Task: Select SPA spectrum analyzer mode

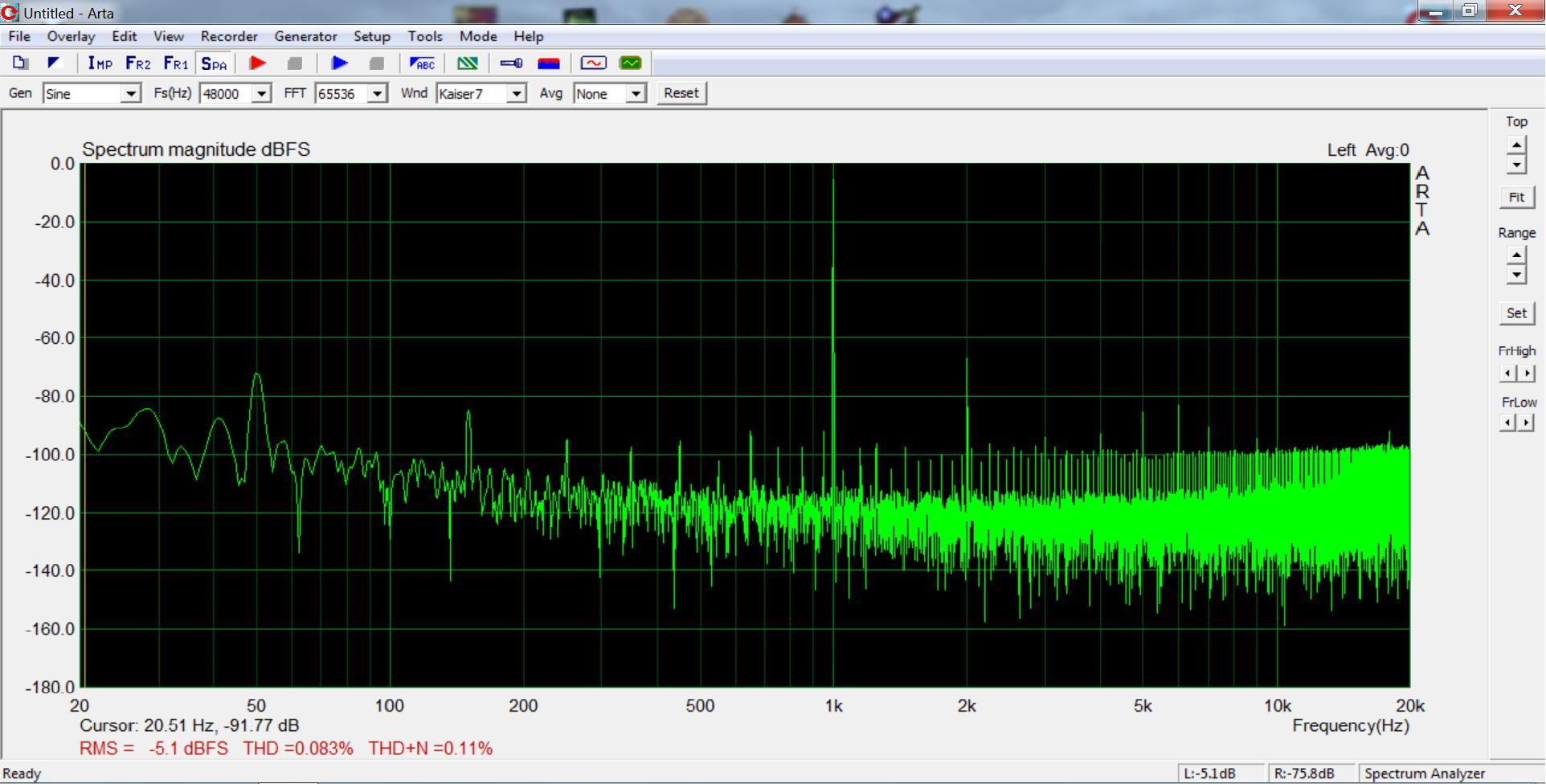Action: point(214,63)
